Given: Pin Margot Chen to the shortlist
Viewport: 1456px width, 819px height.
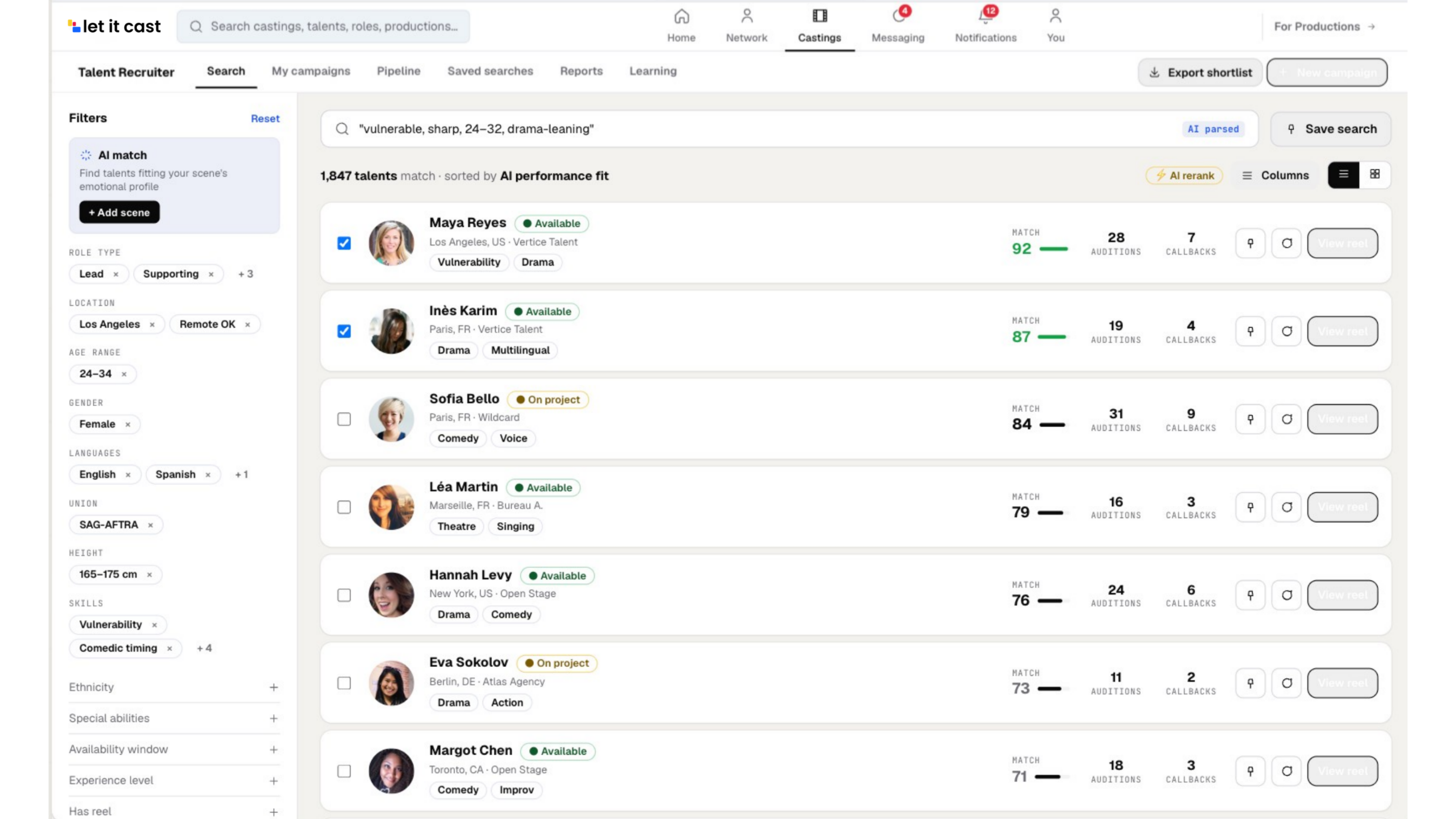Looking at the screenshot, I should [1250, 771].
